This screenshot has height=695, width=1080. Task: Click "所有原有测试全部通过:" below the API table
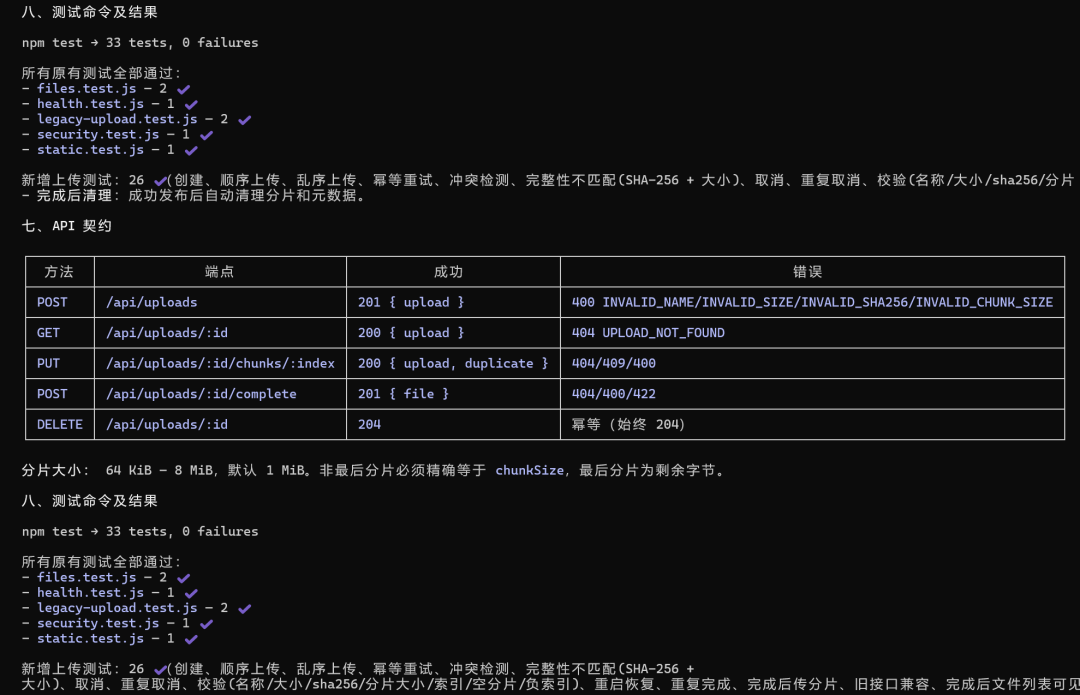(101, 562)
